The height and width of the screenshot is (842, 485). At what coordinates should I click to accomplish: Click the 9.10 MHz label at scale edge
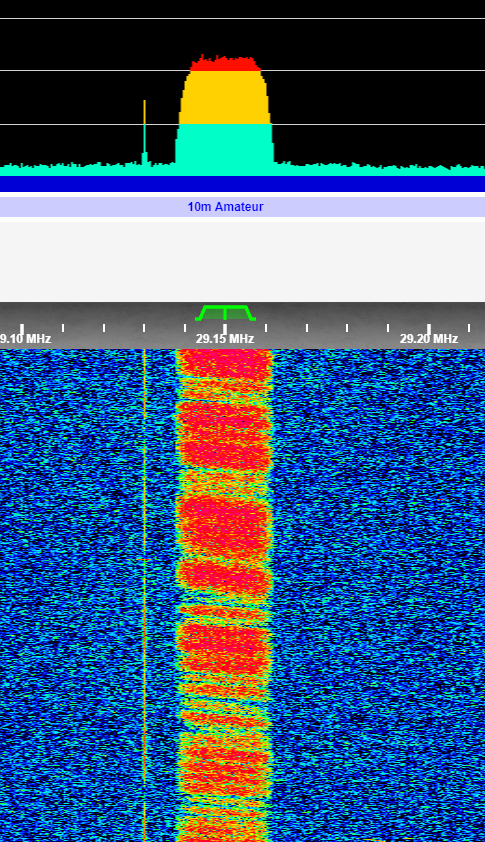click(25, 339)
